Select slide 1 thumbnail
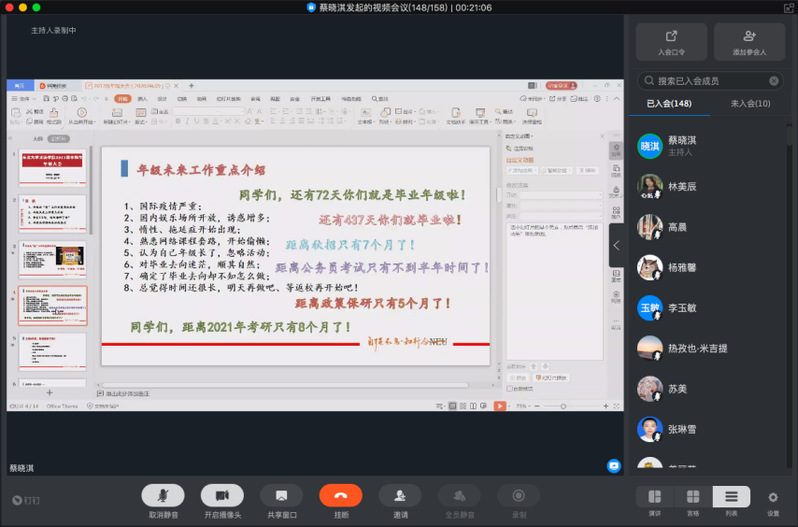Viewport: 798px width, 527px height. pyautogui.click(x=52, y=168)
